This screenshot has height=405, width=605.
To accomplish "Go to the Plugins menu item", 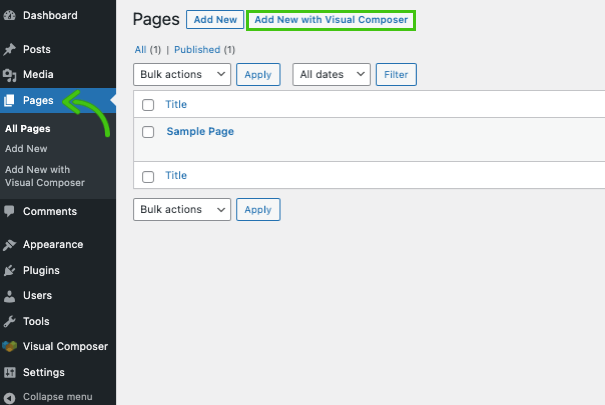I will click(41, 270).
